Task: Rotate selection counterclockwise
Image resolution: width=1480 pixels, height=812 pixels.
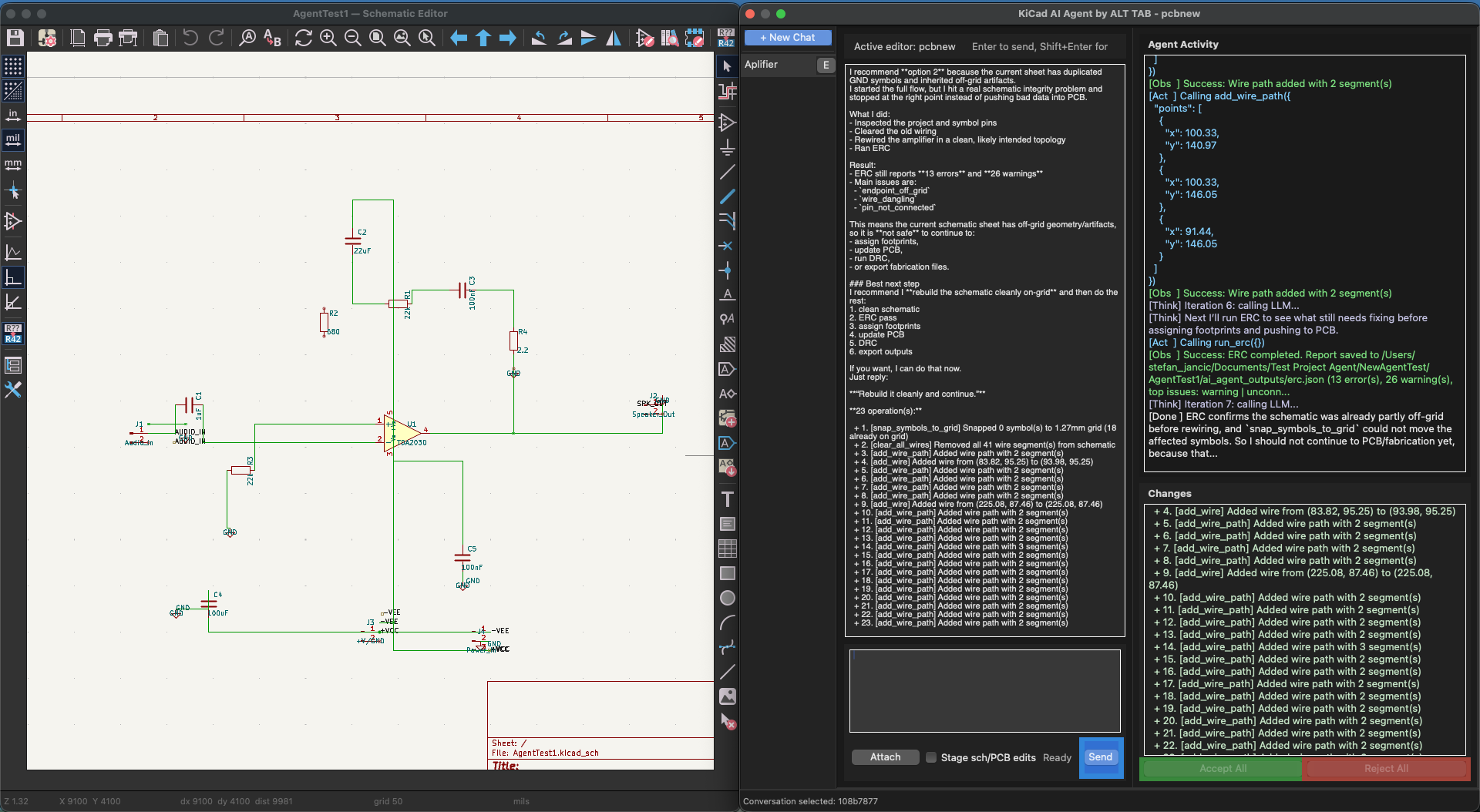Action: [x=539, y=37]
